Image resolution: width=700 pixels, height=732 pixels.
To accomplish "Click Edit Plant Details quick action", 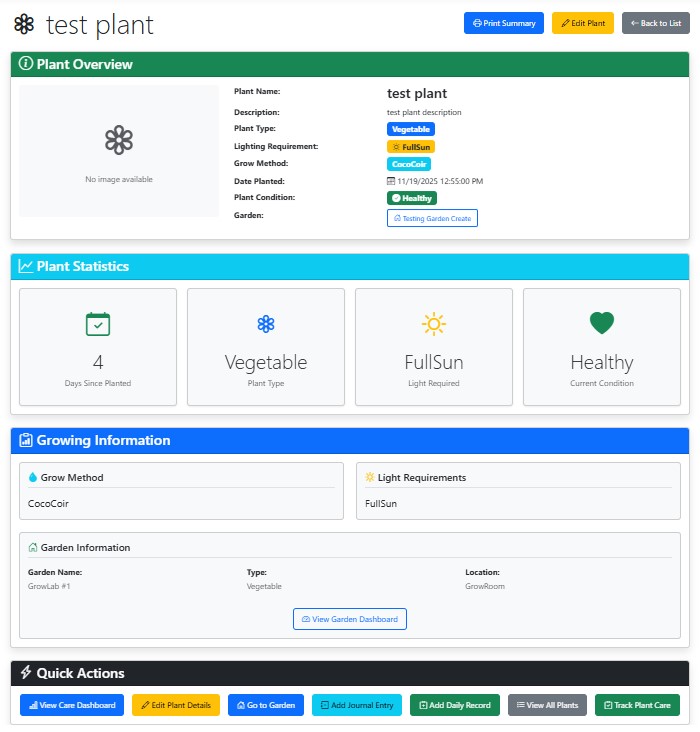I will (176, 705).
